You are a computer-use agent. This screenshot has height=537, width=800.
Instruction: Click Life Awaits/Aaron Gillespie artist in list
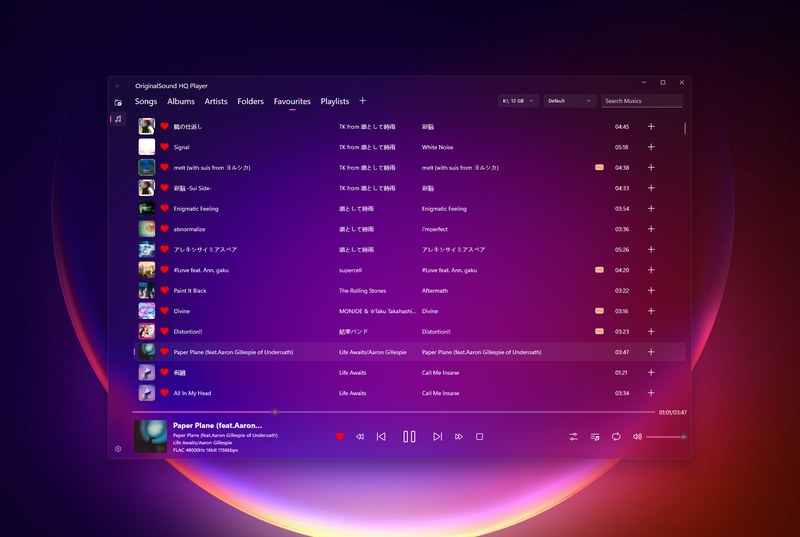(372, 352)
